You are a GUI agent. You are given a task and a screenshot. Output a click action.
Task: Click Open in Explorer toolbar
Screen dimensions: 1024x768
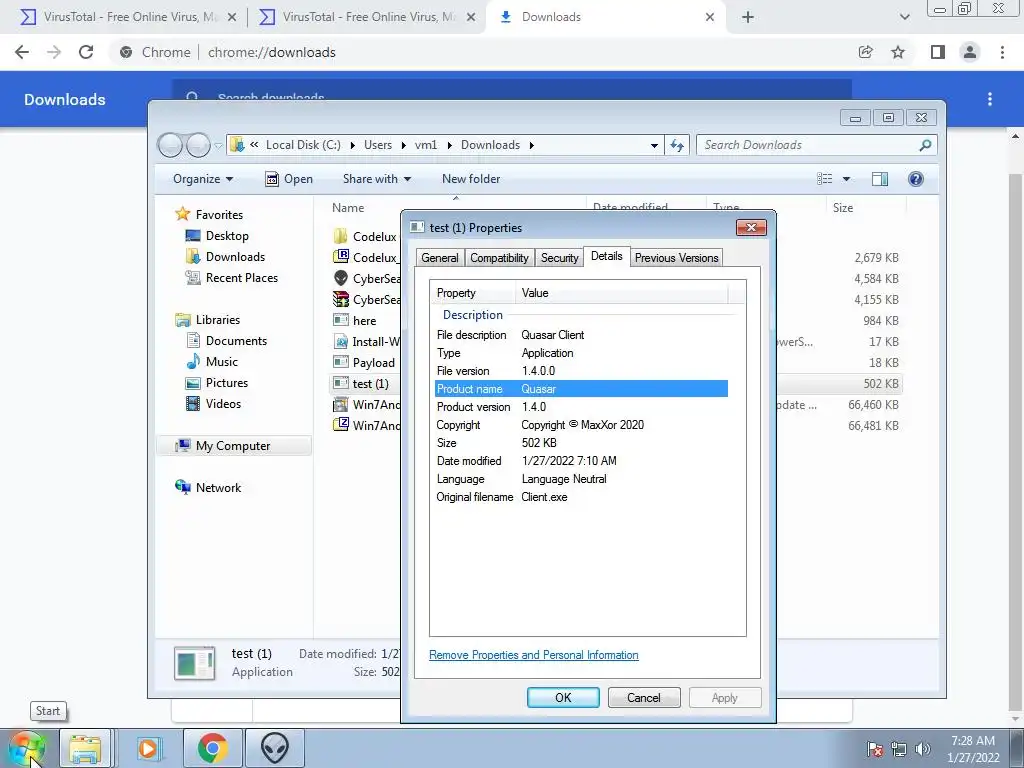point(289,179)
